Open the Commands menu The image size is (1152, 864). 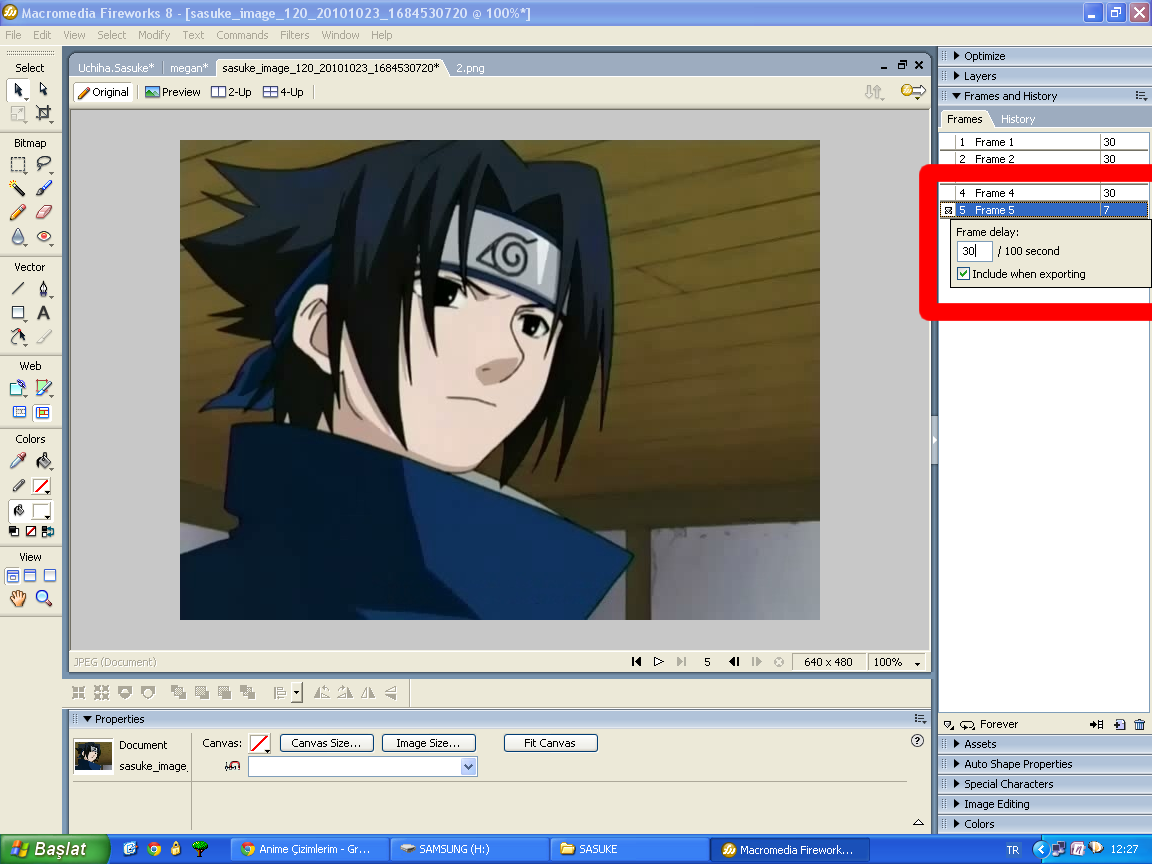click(242, 35)
